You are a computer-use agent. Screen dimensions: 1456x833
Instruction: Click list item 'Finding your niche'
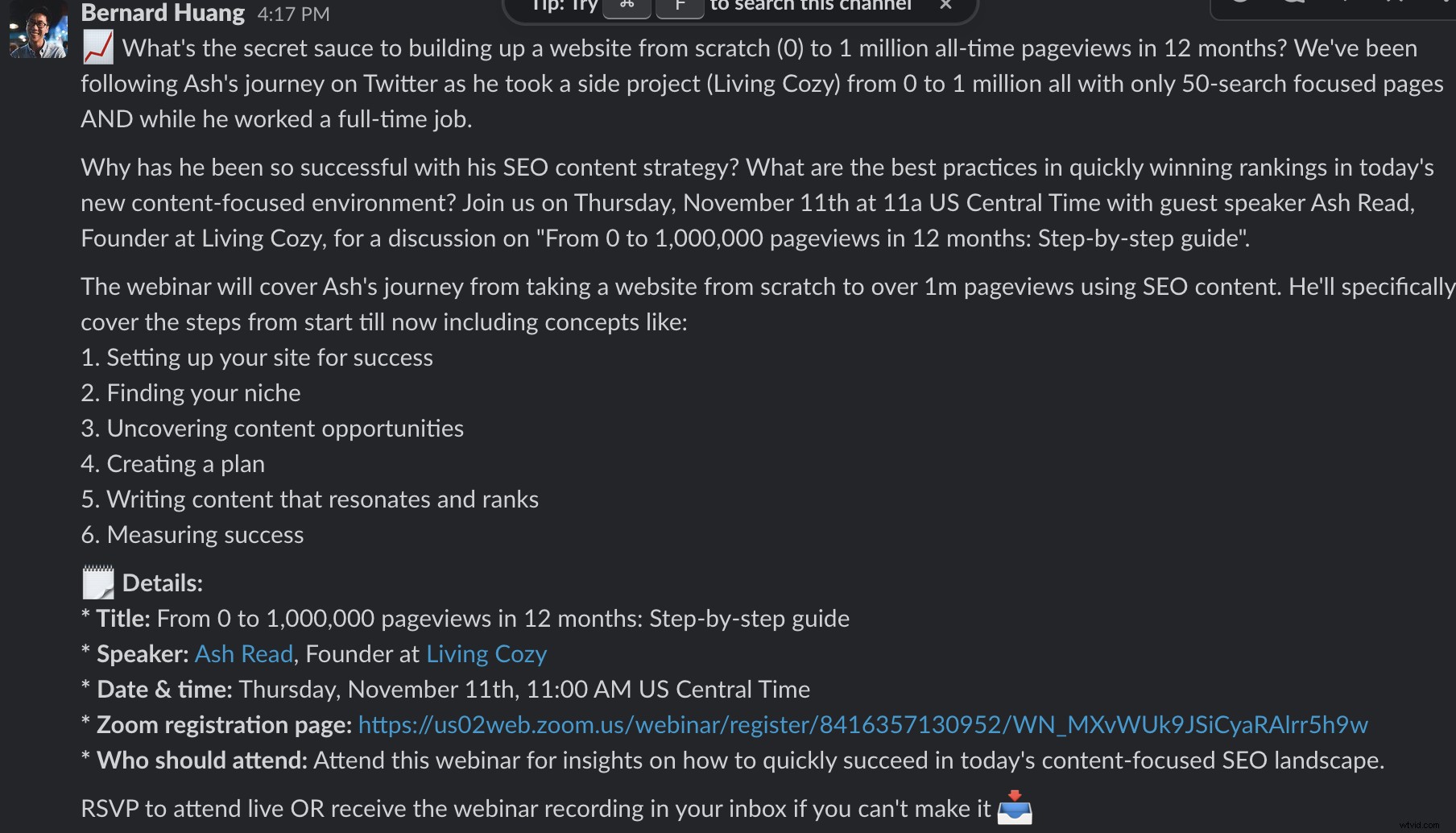pyautogui.click(x=204, y=392)
